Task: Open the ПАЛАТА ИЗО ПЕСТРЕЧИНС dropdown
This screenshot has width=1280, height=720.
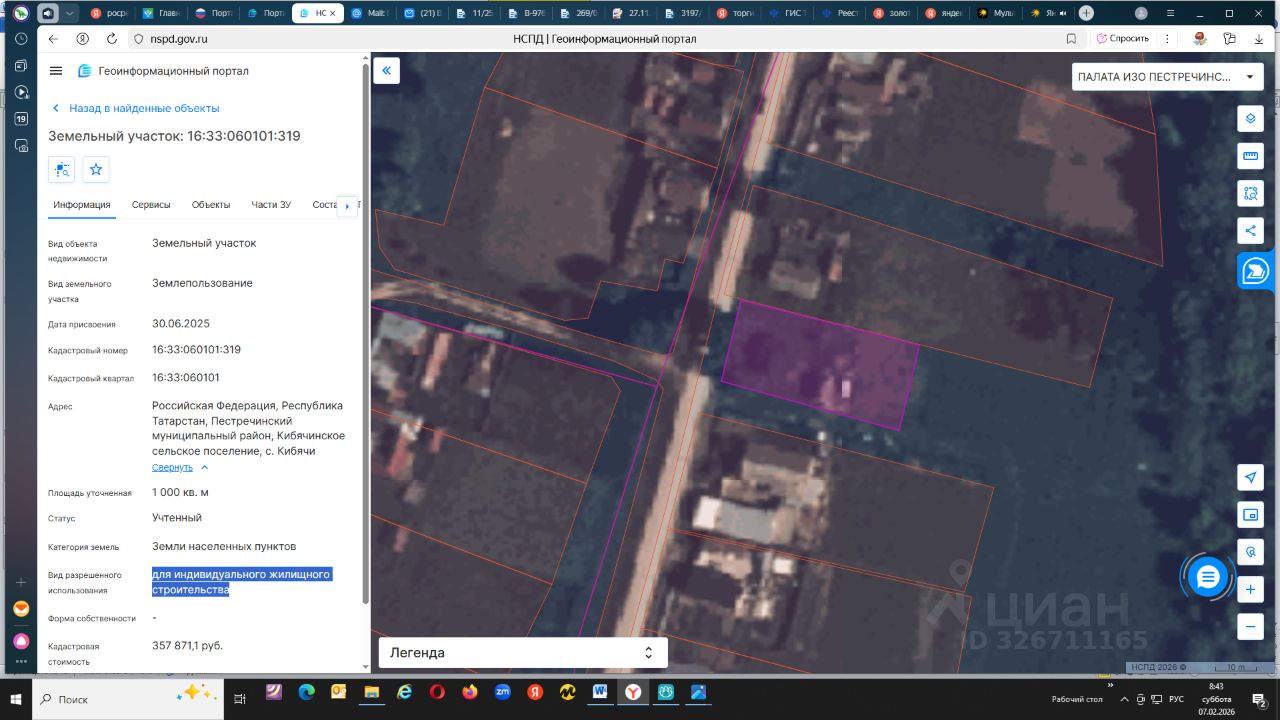Action: point(1164,77)
